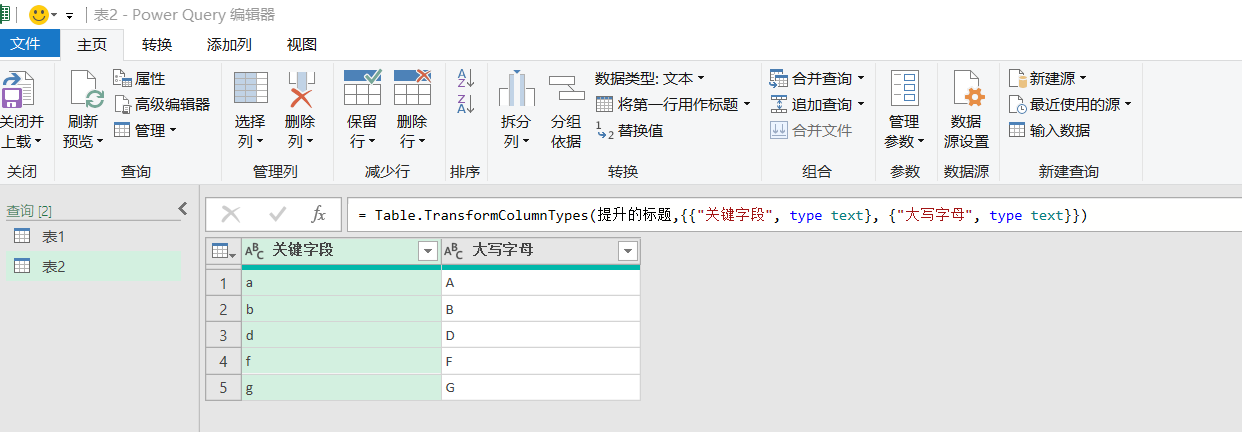
Task: Switch to the 视图 view tab
Action: 301,44
